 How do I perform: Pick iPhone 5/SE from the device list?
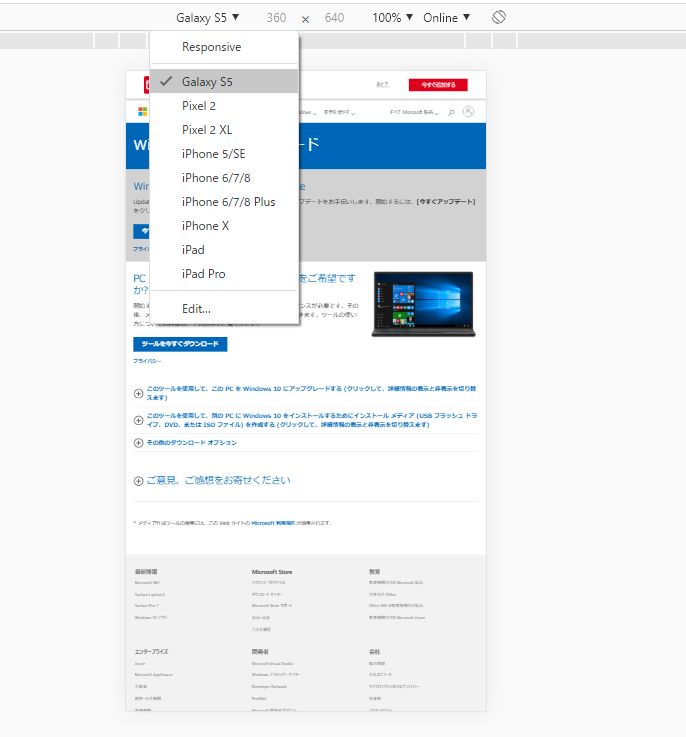(224, 154)
